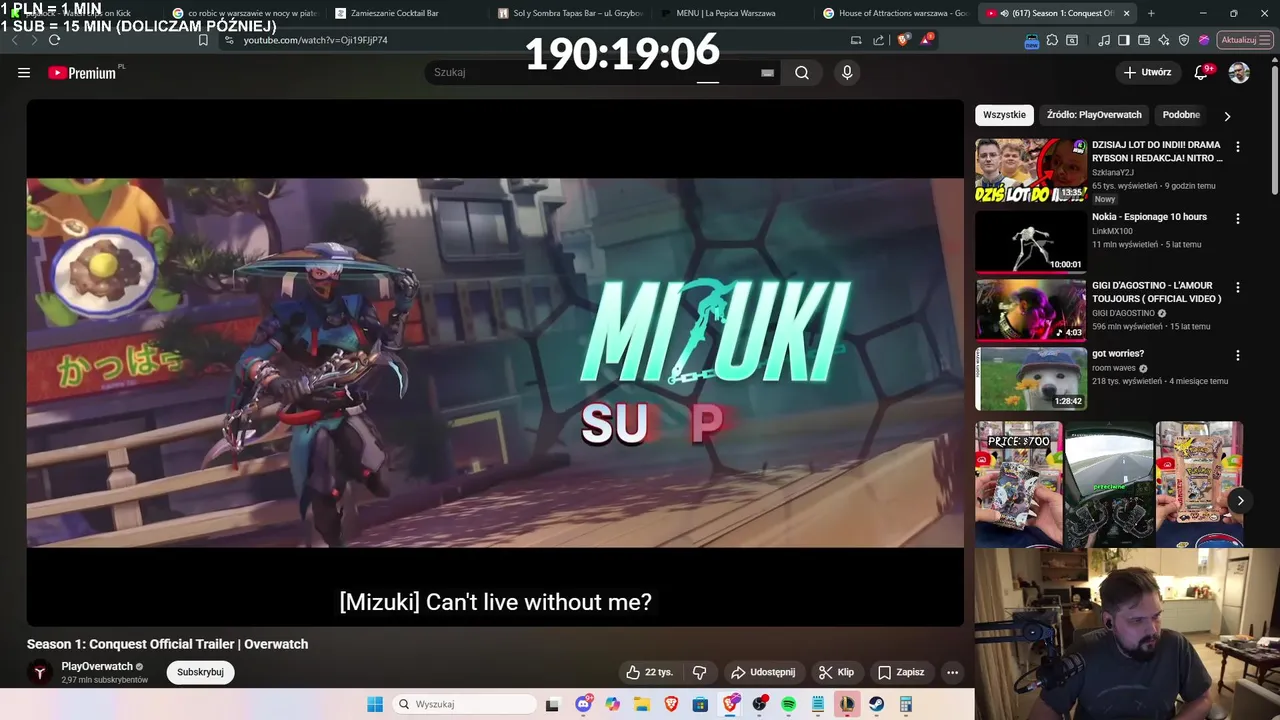Advance Shorts shelf with next arrow
Screen dimensions: 1280x720
[1240, 501]
